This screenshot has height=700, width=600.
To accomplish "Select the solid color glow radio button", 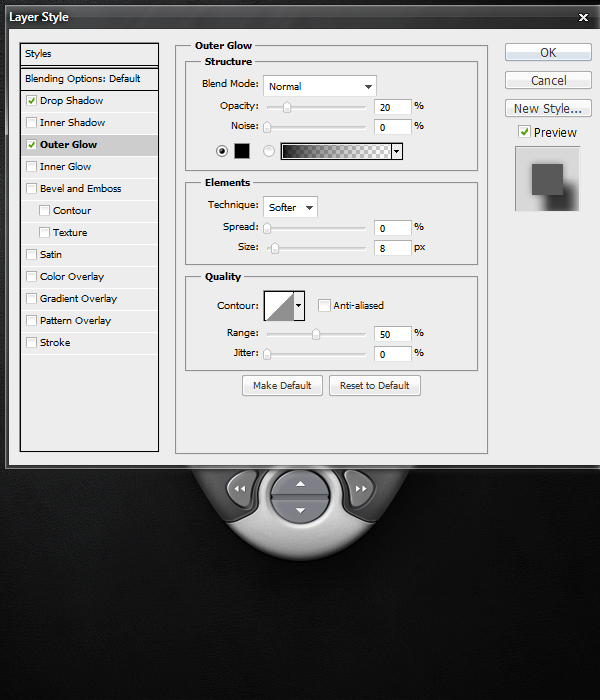I will coord(222,151).
